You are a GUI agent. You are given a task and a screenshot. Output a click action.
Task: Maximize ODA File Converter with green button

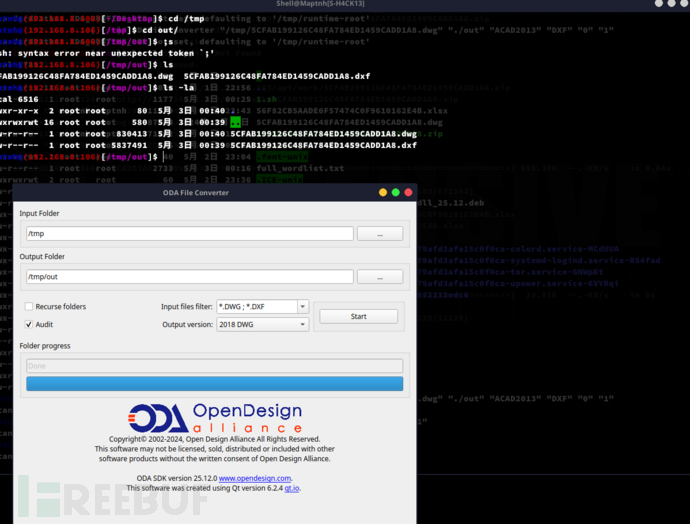tap(396, 192)
